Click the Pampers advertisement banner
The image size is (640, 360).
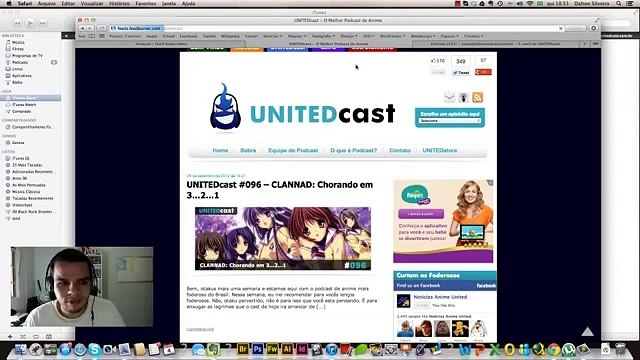coord(443,221)
